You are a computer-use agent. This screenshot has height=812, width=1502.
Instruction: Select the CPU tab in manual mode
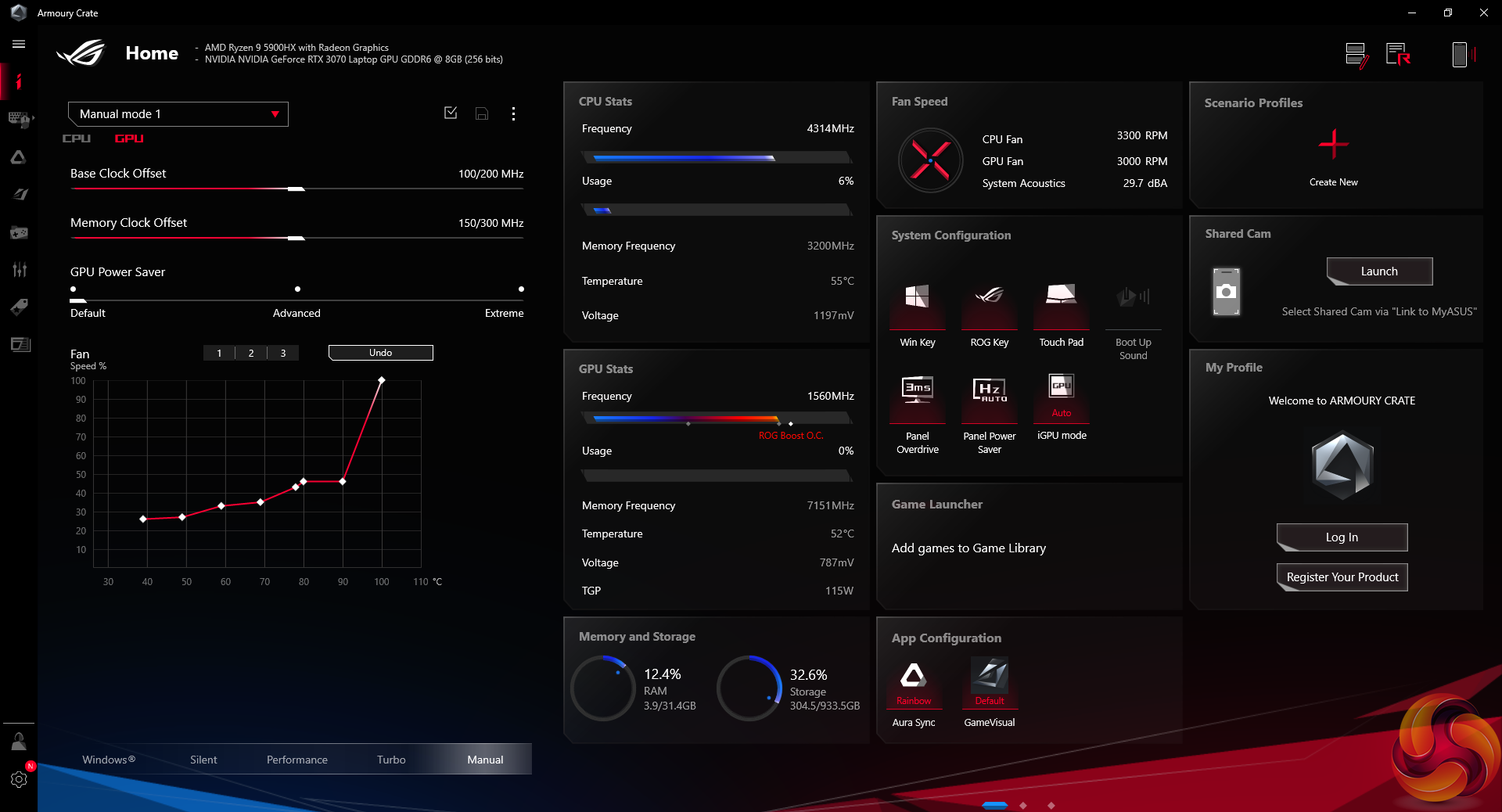click(77, 138)
